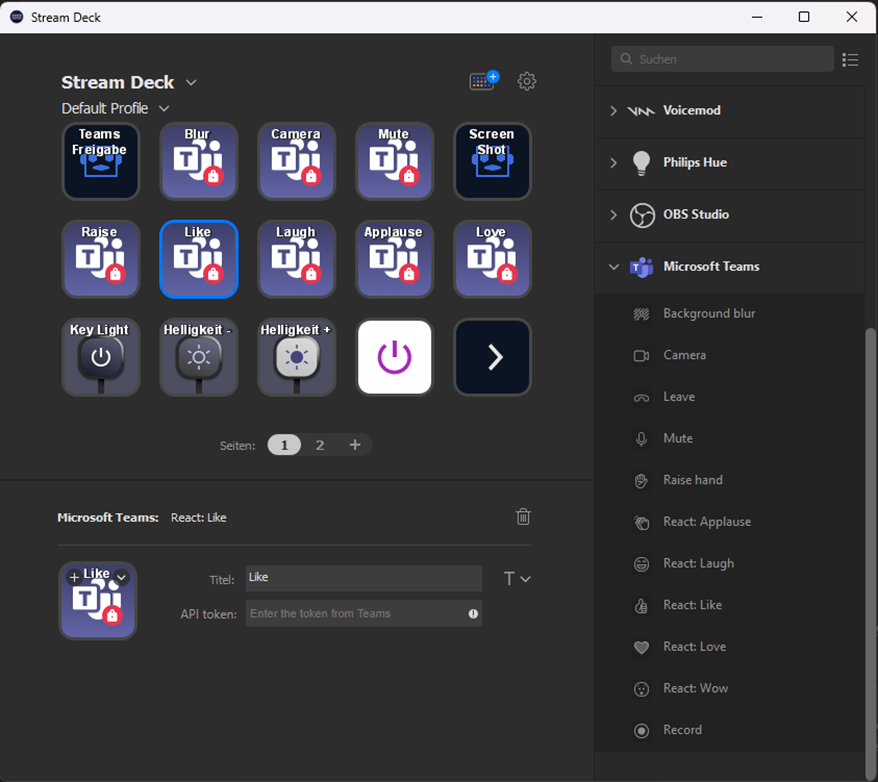The height and width of the screenshot is (782, 878).
Task: Select the next page arrow key
Action: tap(492, 357)
